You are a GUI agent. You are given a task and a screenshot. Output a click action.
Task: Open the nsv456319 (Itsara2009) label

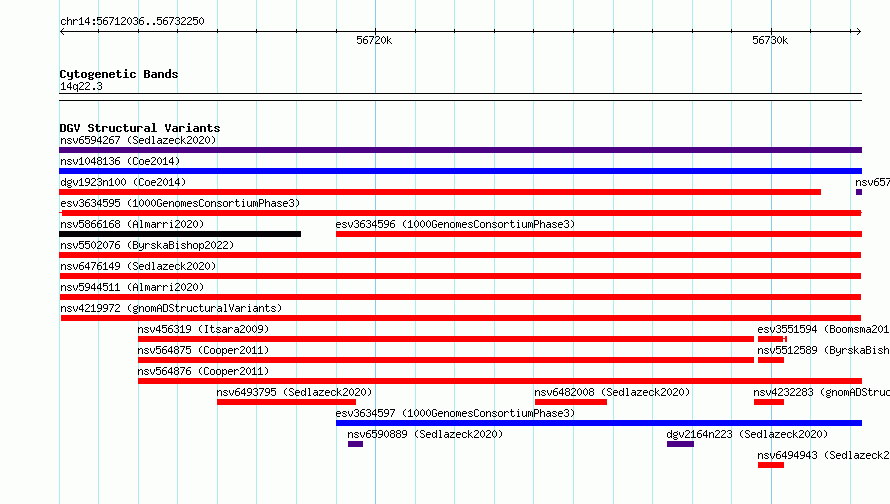203,329
